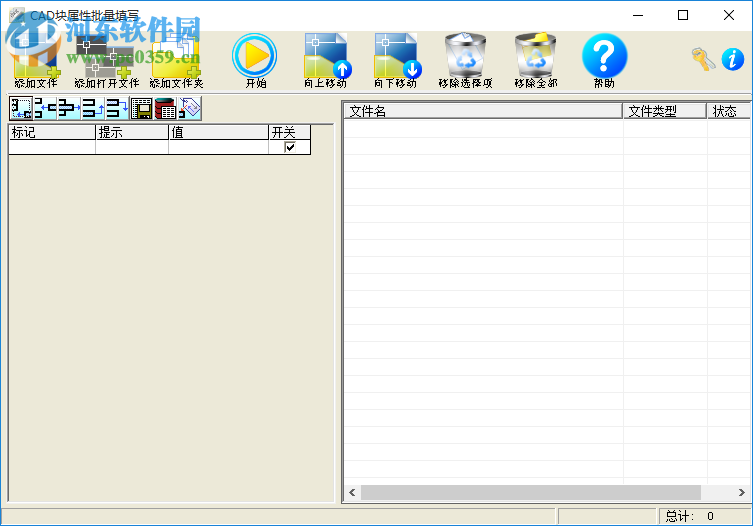Click the 提示 column header
Viewport: 753px width, 526px height.
[132, 132]
